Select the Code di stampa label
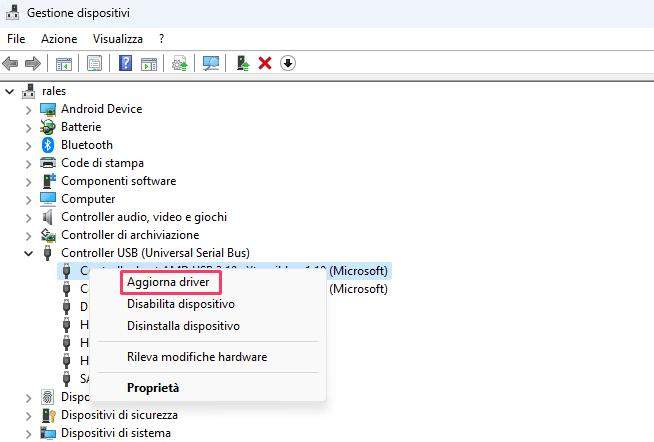The height and width of the screenshot is (442, 654). click(102, 163)
